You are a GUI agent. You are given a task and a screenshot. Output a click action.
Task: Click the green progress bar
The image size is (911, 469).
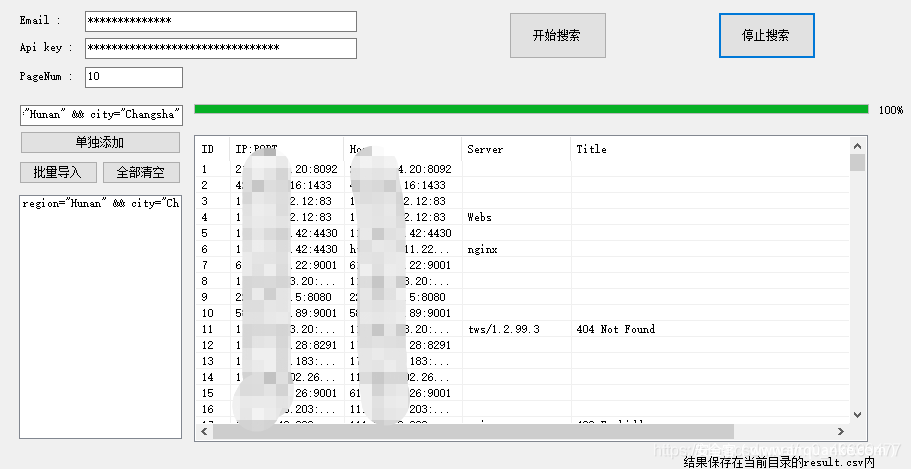click(x=530, y=109)
